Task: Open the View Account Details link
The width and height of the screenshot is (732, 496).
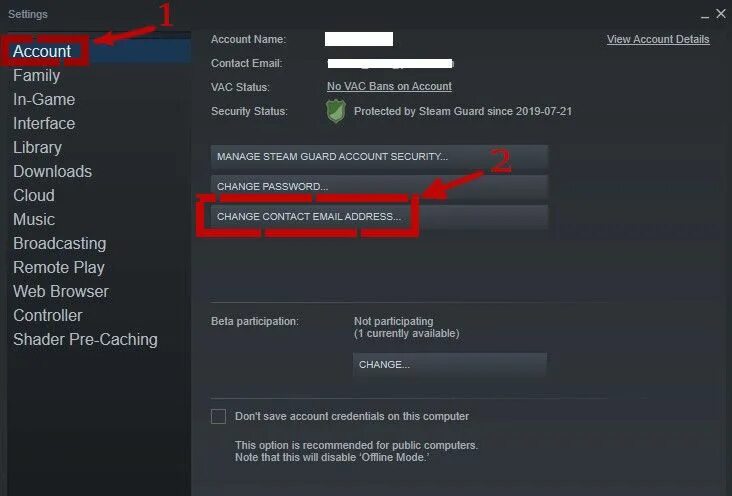Action: click(x=658, y=39)
